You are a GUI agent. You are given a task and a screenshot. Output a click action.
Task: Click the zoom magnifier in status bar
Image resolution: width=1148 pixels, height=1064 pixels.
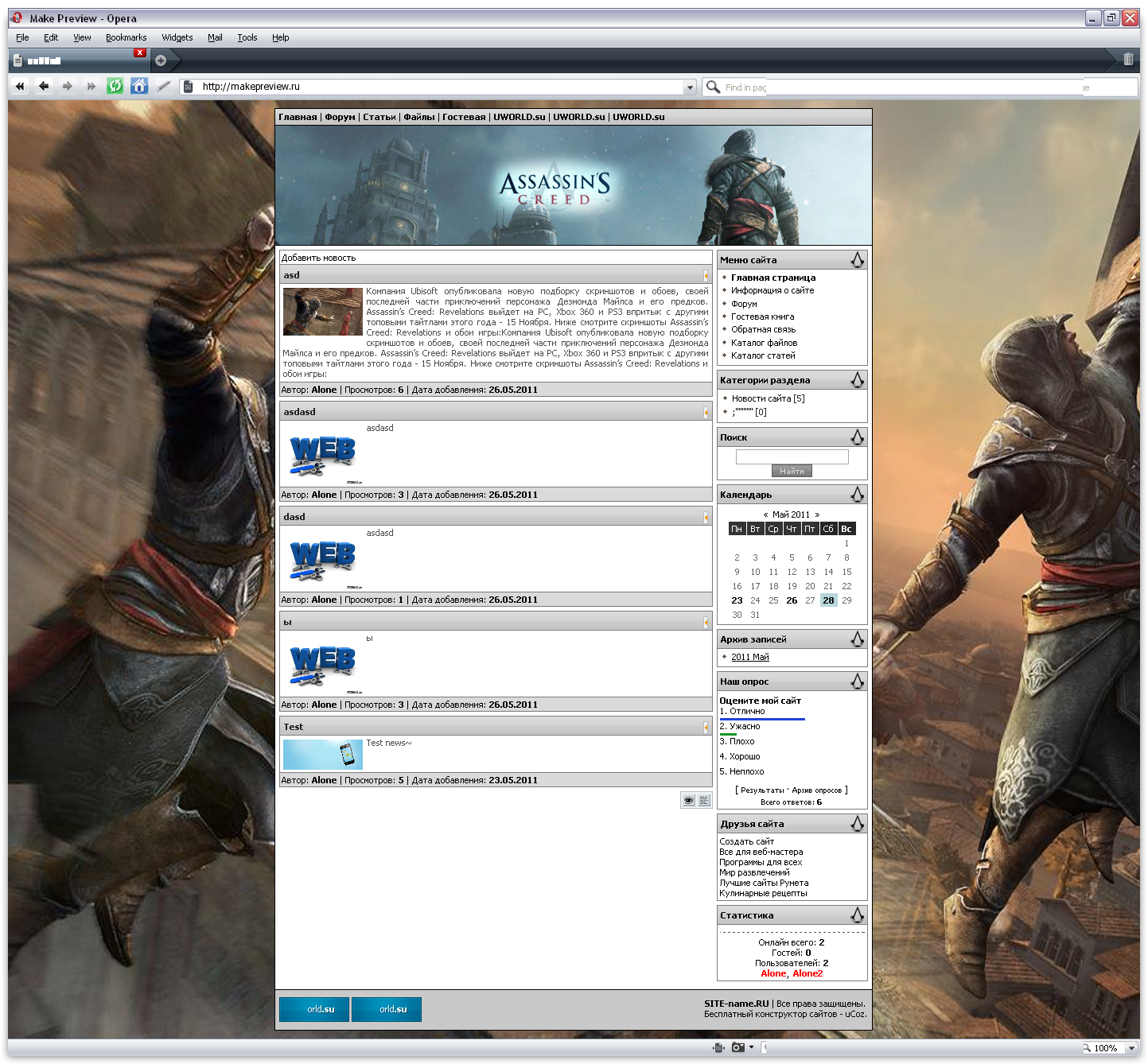coord(1087,1048)
